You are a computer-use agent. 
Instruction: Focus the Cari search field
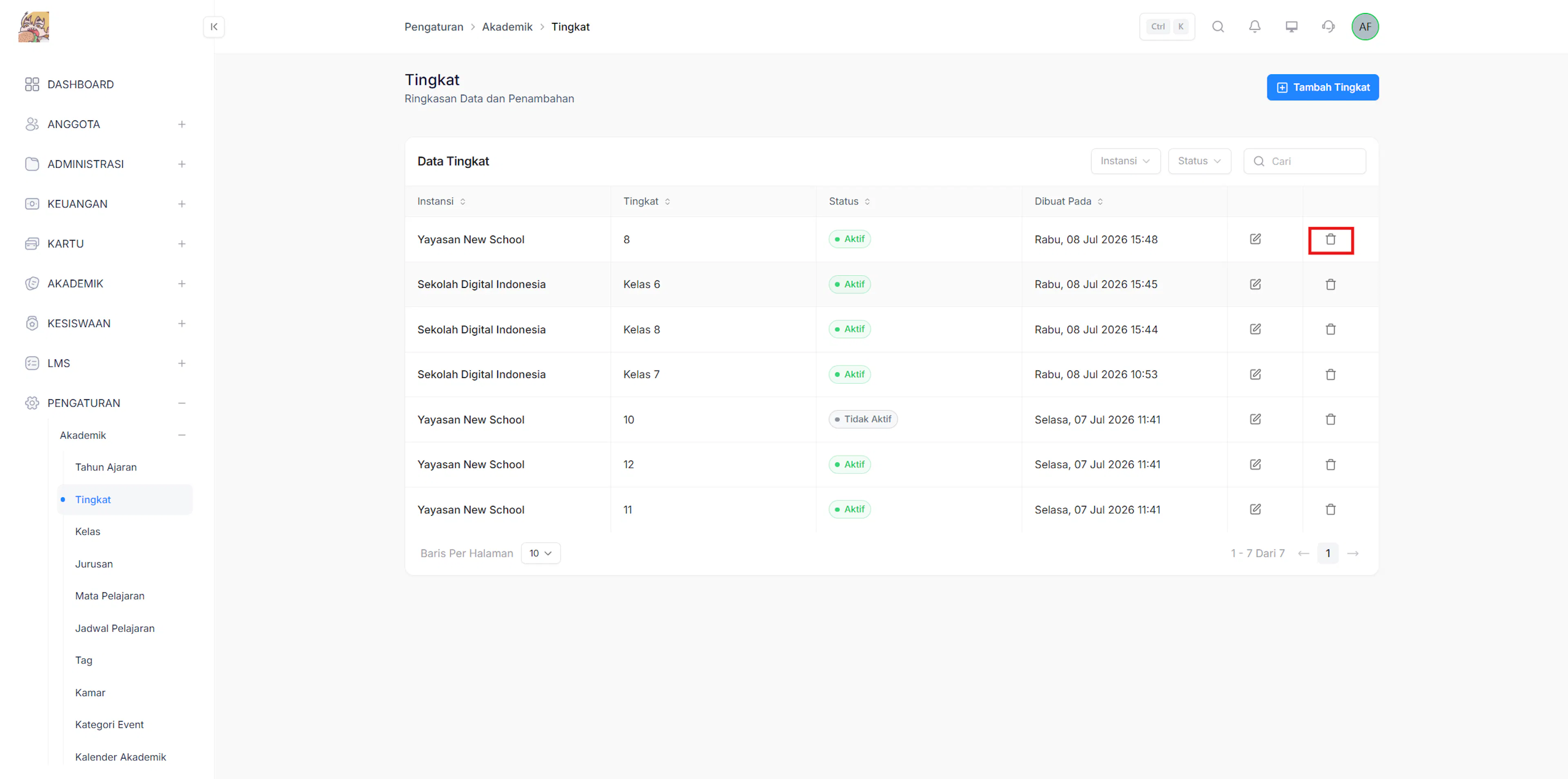coord(1305,161)
